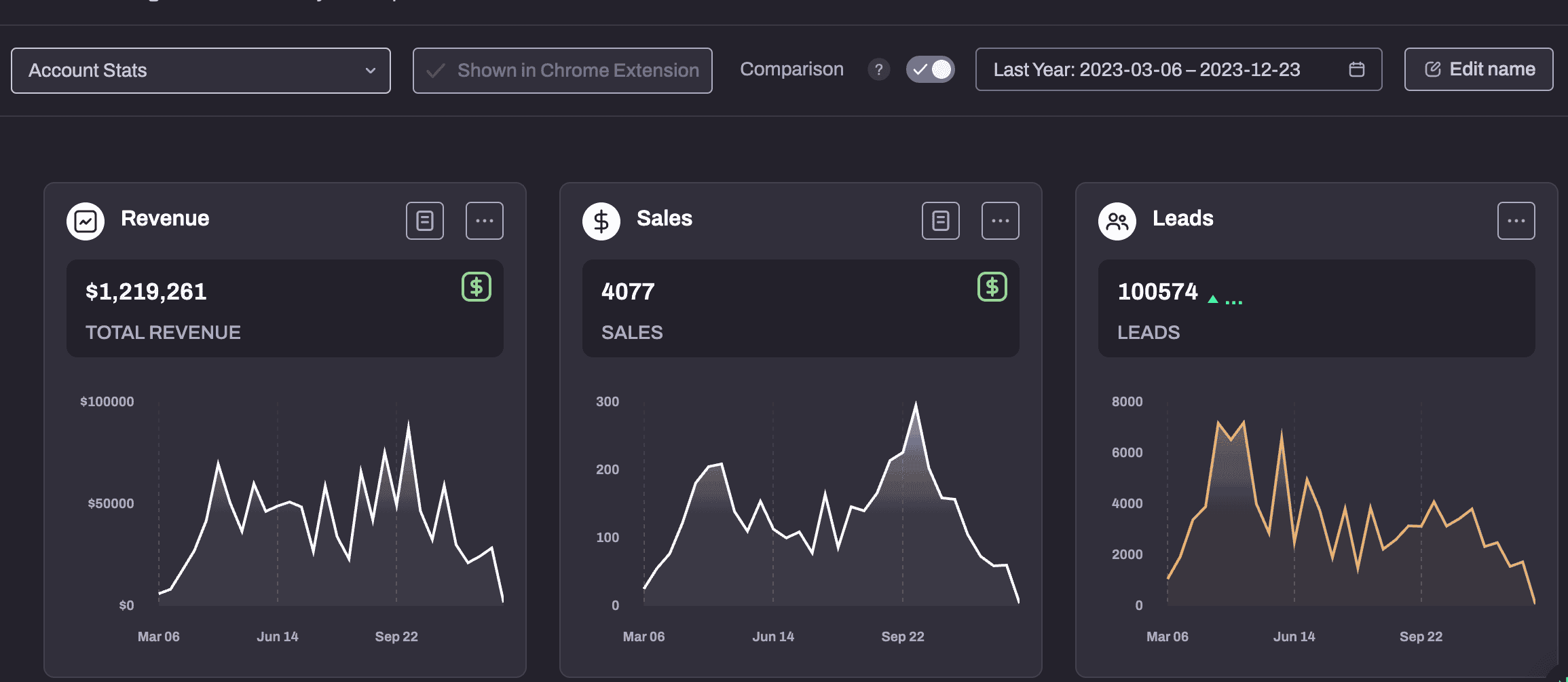Screen dimensions: 1568x682
Task: Click the Sales dollar sign circle icon
Action: (x=601, y=221)
